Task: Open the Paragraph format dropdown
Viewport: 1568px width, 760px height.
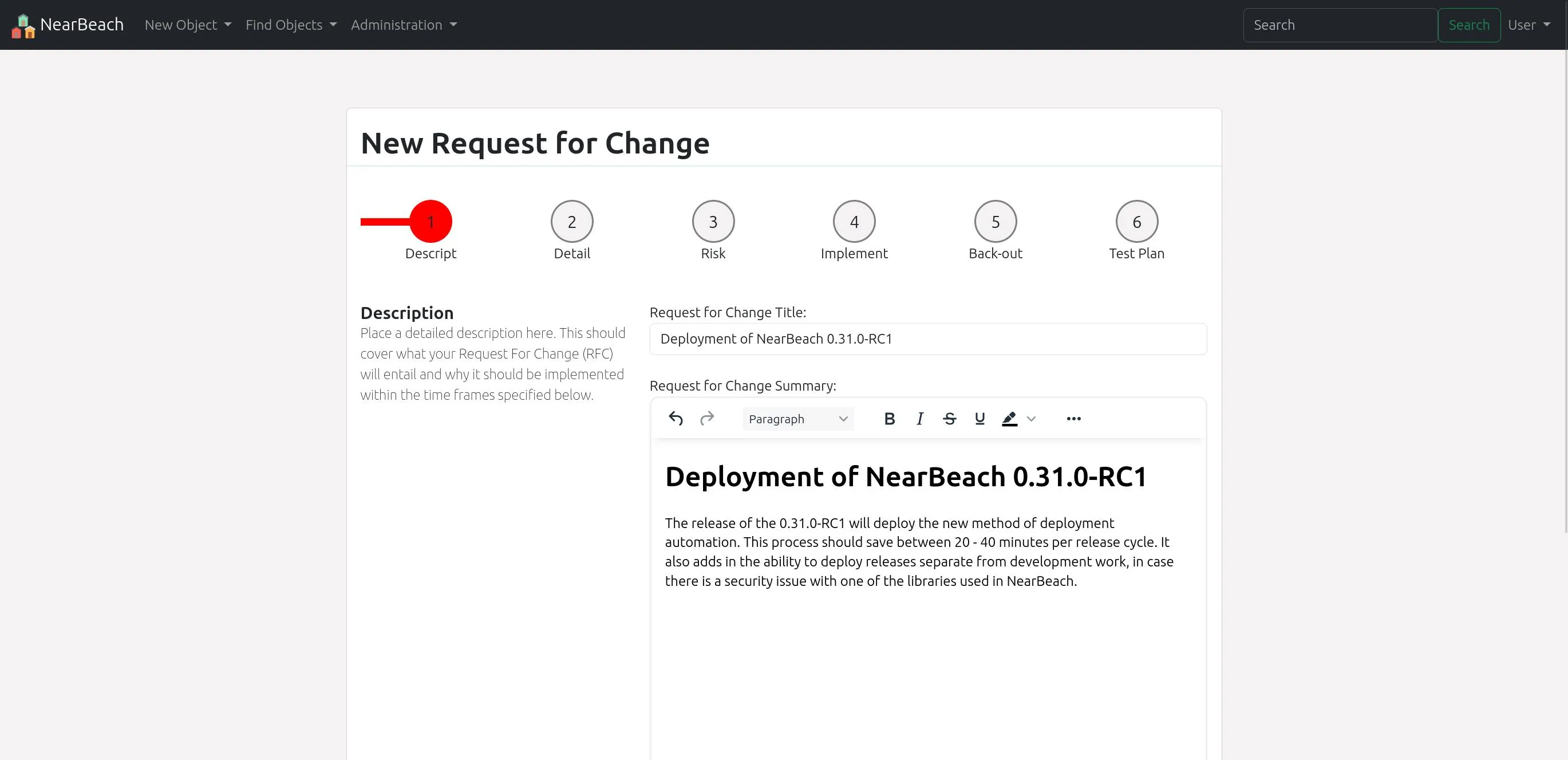Action: (x=797, y=419)
